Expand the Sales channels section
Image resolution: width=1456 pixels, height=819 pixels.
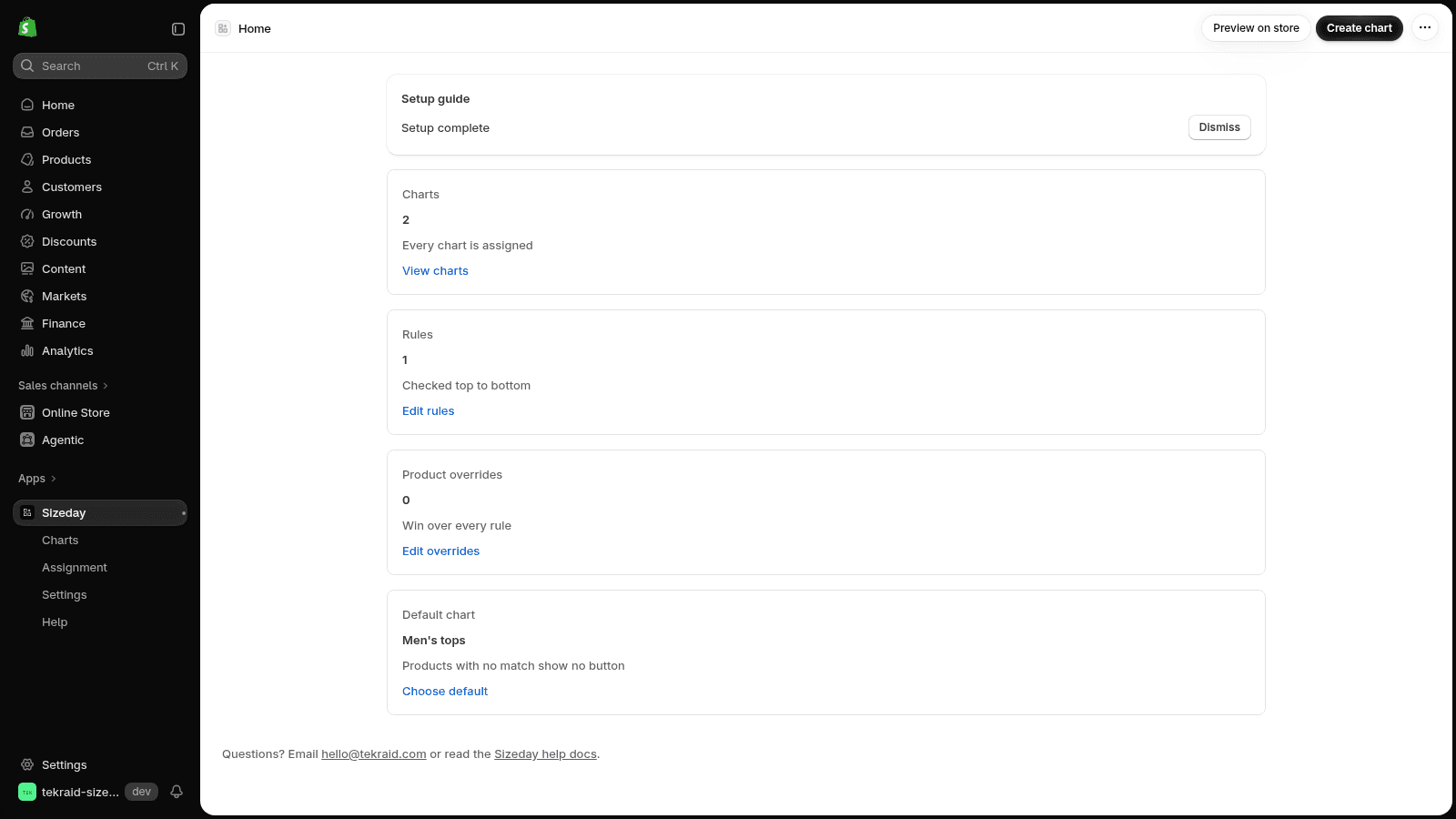point(63,386)
